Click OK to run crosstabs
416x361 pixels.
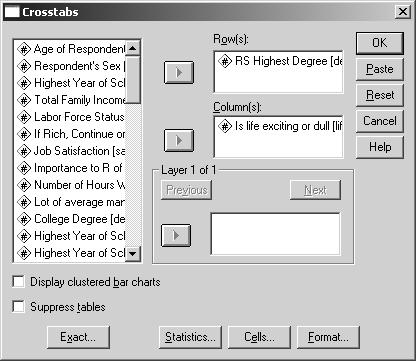pos(380,43)
